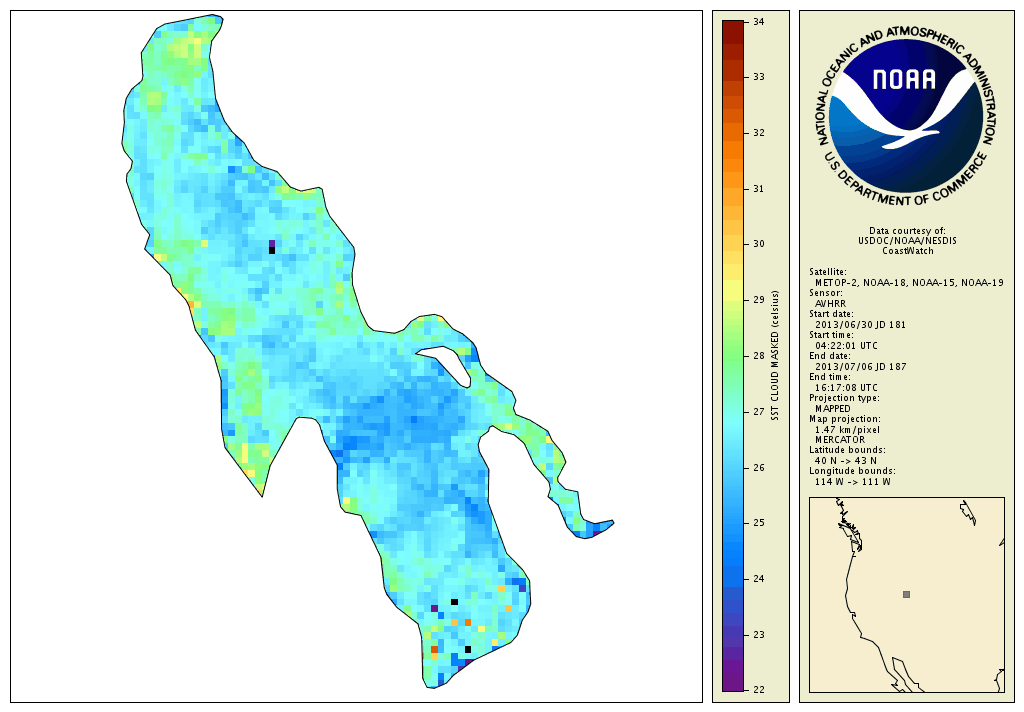Click the 'Sensor:' label

click(x=825, y=293)
